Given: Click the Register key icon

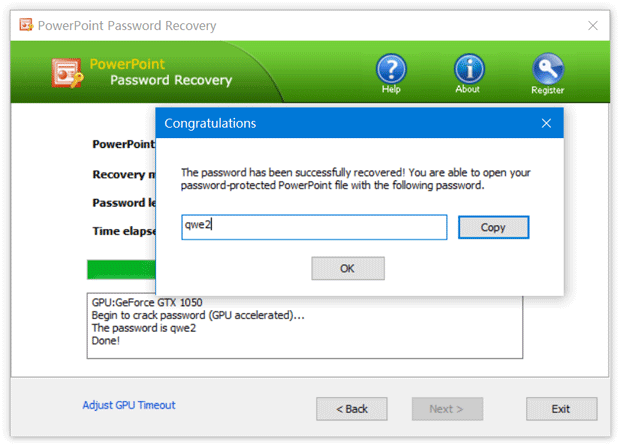Looking at the screenshot, I should coord(547,69).
